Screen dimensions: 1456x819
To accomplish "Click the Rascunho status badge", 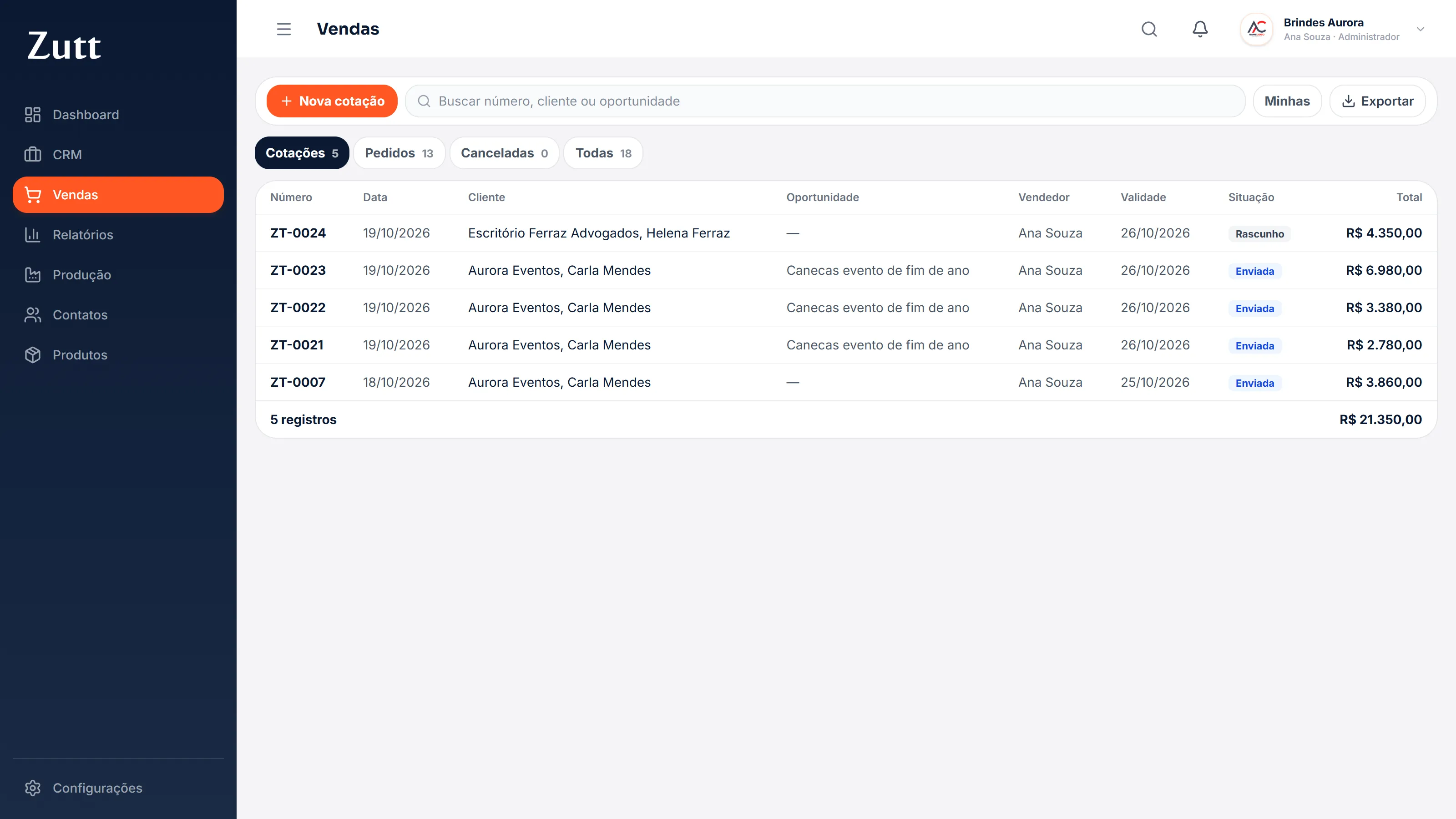I will click(1259, 233).
